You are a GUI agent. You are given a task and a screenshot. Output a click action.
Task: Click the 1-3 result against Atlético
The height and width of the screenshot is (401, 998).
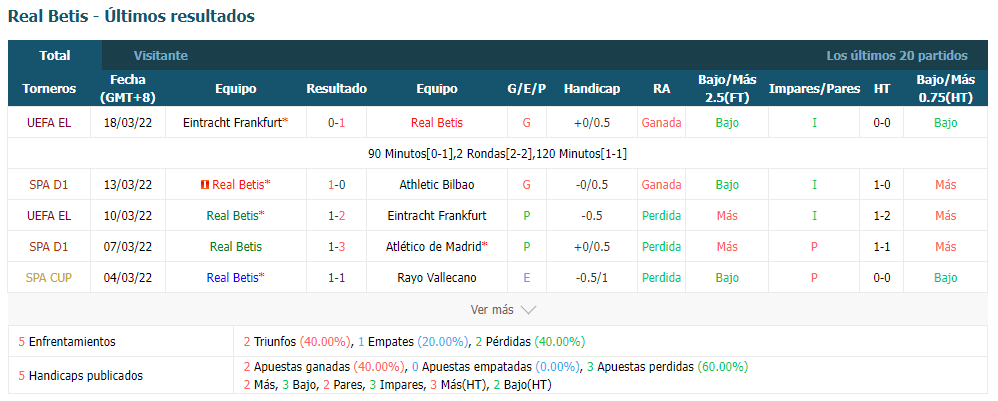point(337,246)
